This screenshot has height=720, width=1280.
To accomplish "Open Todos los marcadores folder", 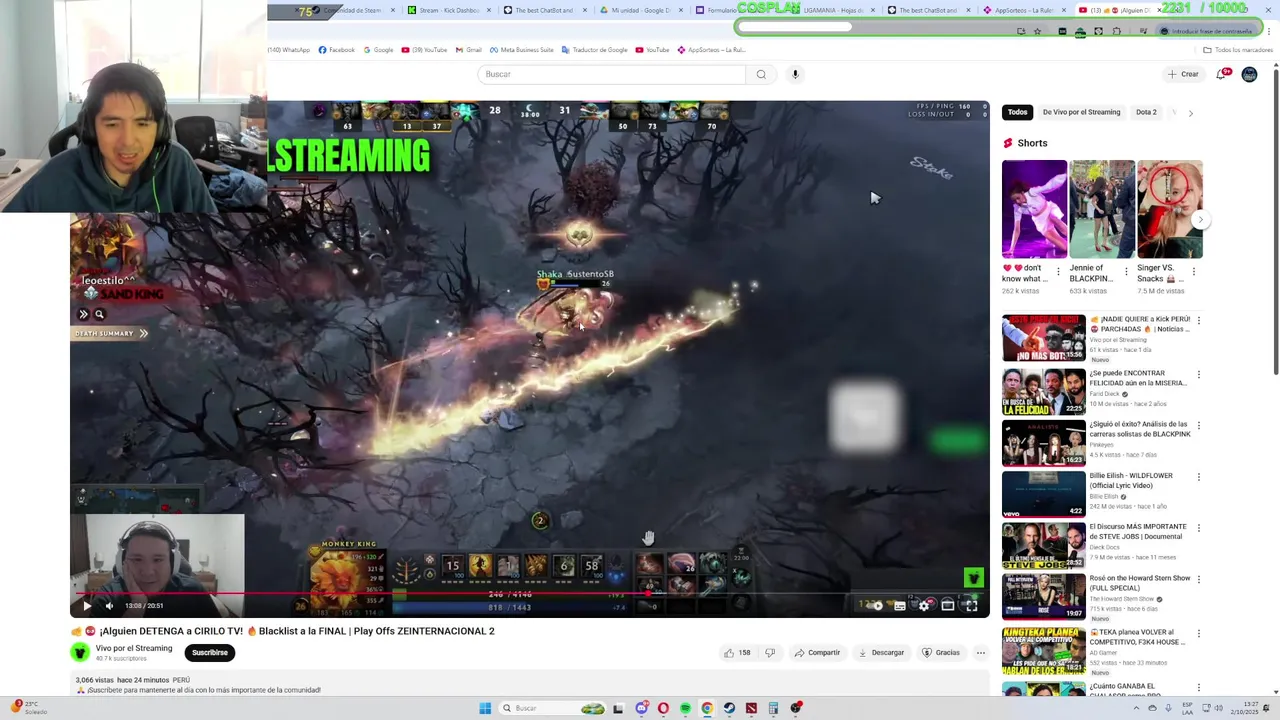I will pyautogui.click(x=1238, y=50).
